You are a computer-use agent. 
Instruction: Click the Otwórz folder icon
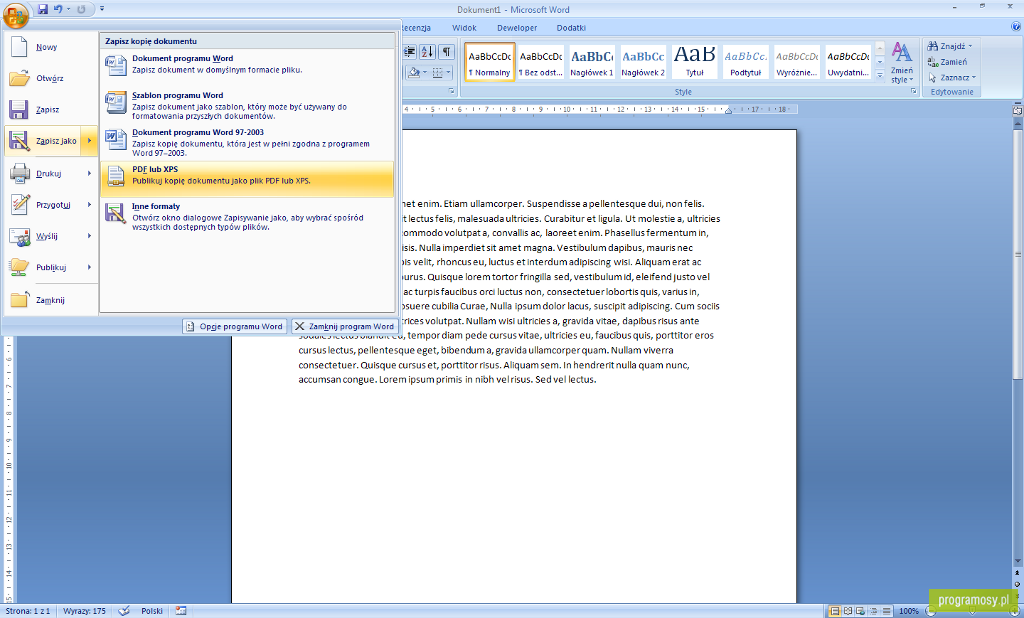pyautogui.click(x=20, y=78)
